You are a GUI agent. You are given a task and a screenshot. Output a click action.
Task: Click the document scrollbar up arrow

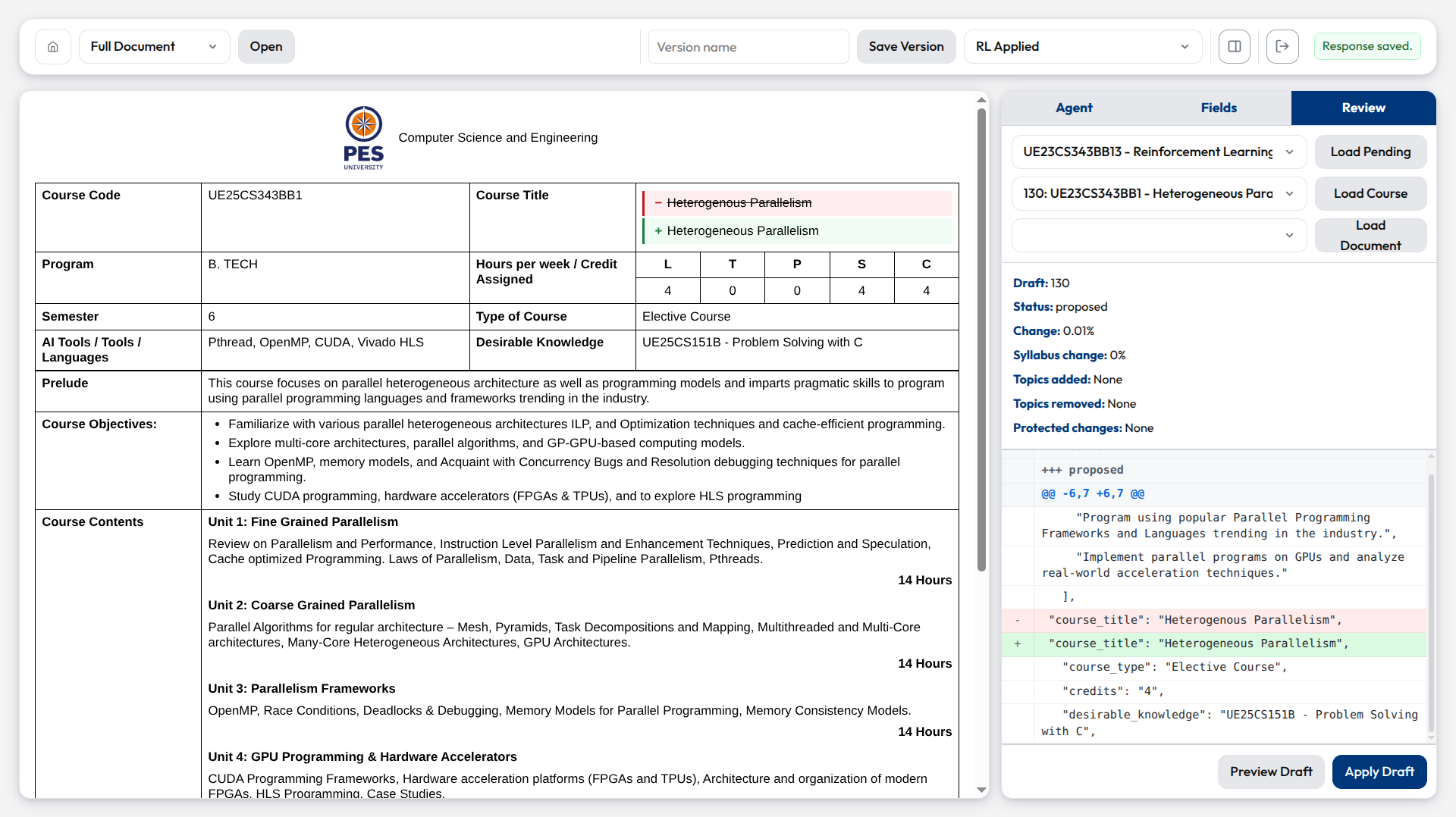point(981,100)
